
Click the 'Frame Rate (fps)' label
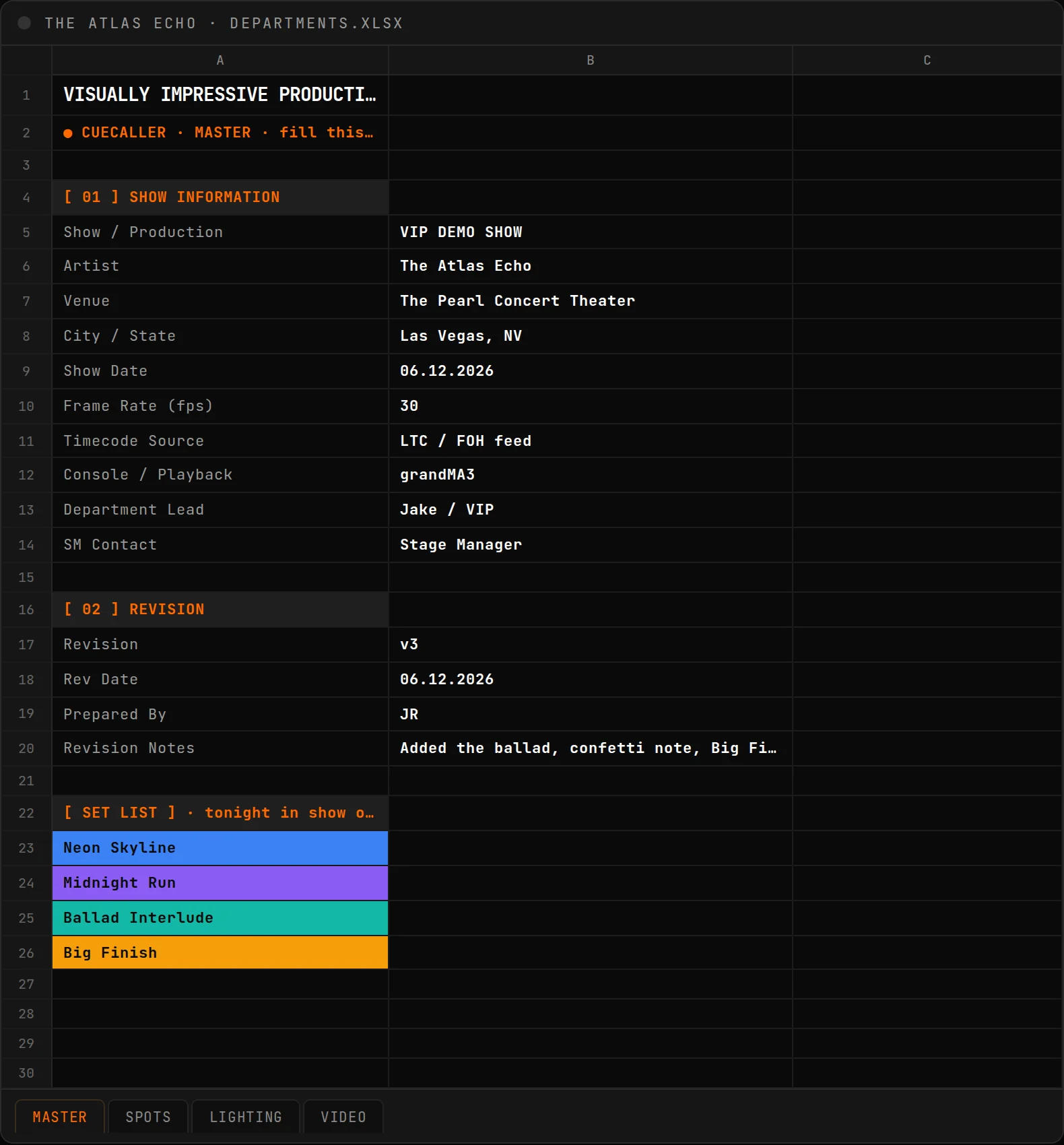coord(220,406)
